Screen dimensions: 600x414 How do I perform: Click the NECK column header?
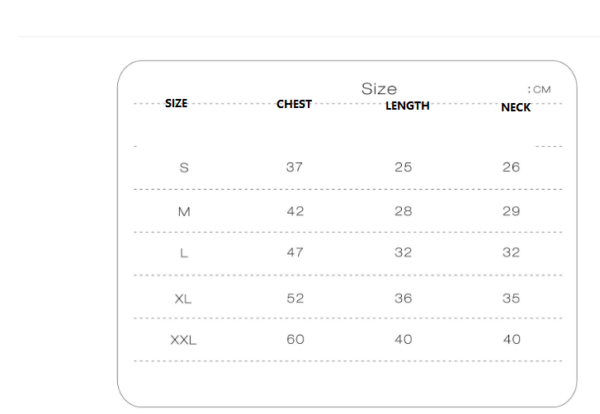click(x=516, y=108)
